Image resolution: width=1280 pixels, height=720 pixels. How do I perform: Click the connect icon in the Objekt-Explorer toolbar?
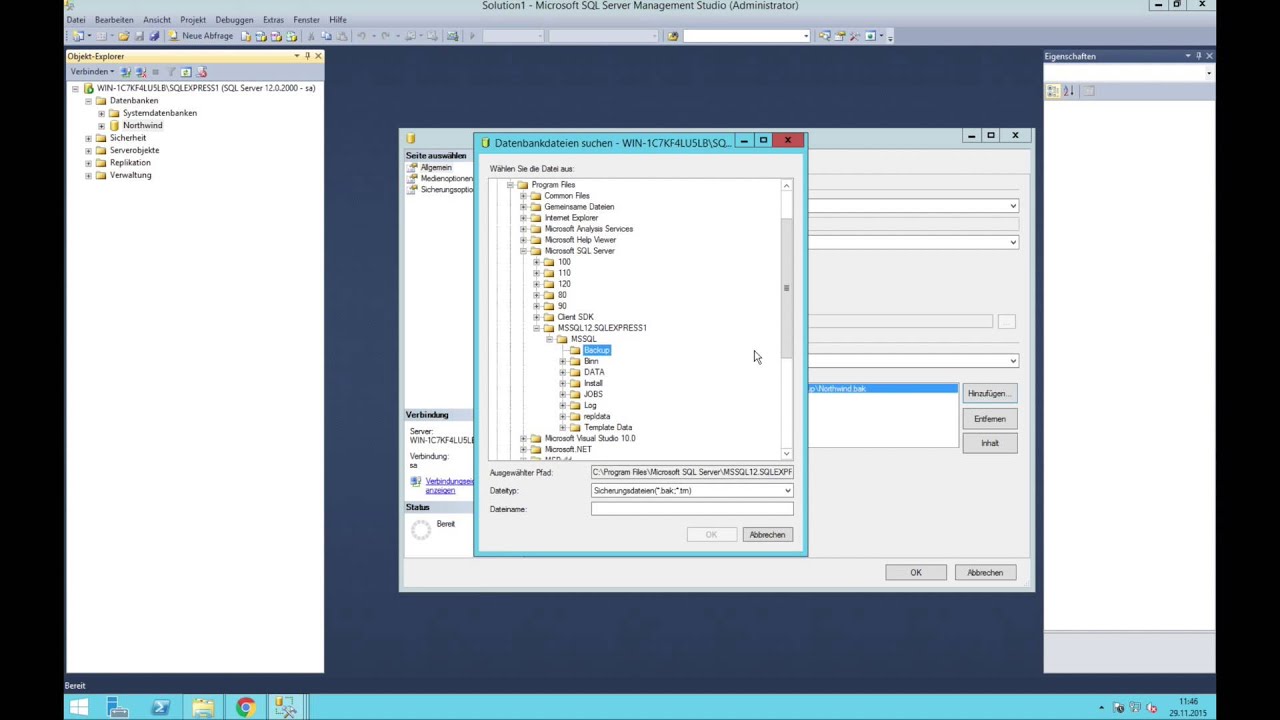click(x=126, y=72)
